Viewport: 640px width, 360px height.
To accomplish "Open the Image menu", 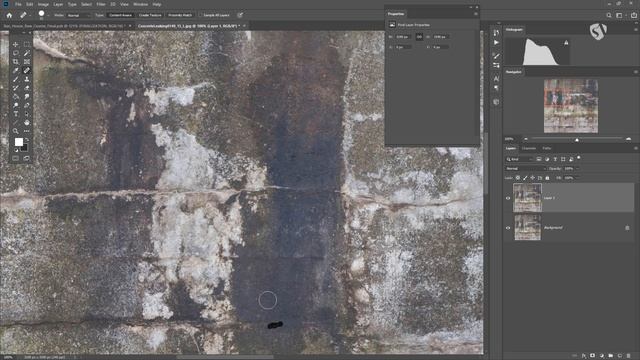I will (43, 4).
